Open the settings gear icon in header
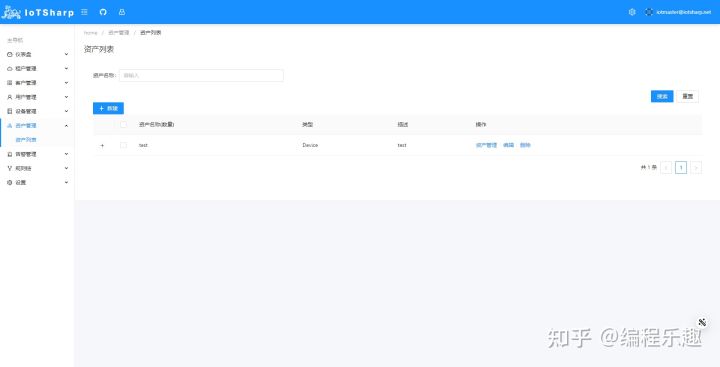The image size is (720, 367). [632, 12]
